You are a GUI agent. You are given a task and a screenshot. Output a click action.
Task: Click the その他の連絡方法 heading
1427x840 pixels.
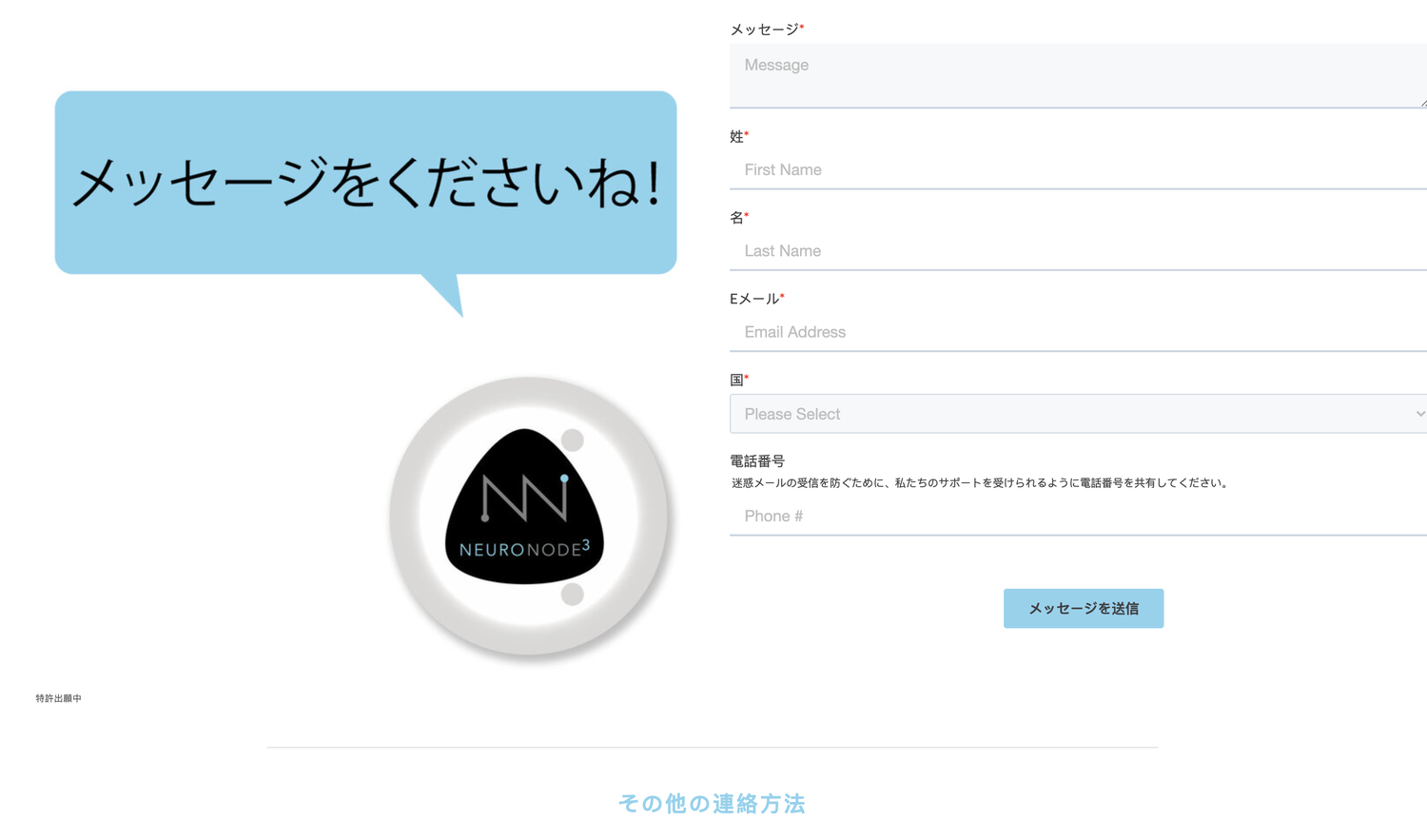click(713, 804)
